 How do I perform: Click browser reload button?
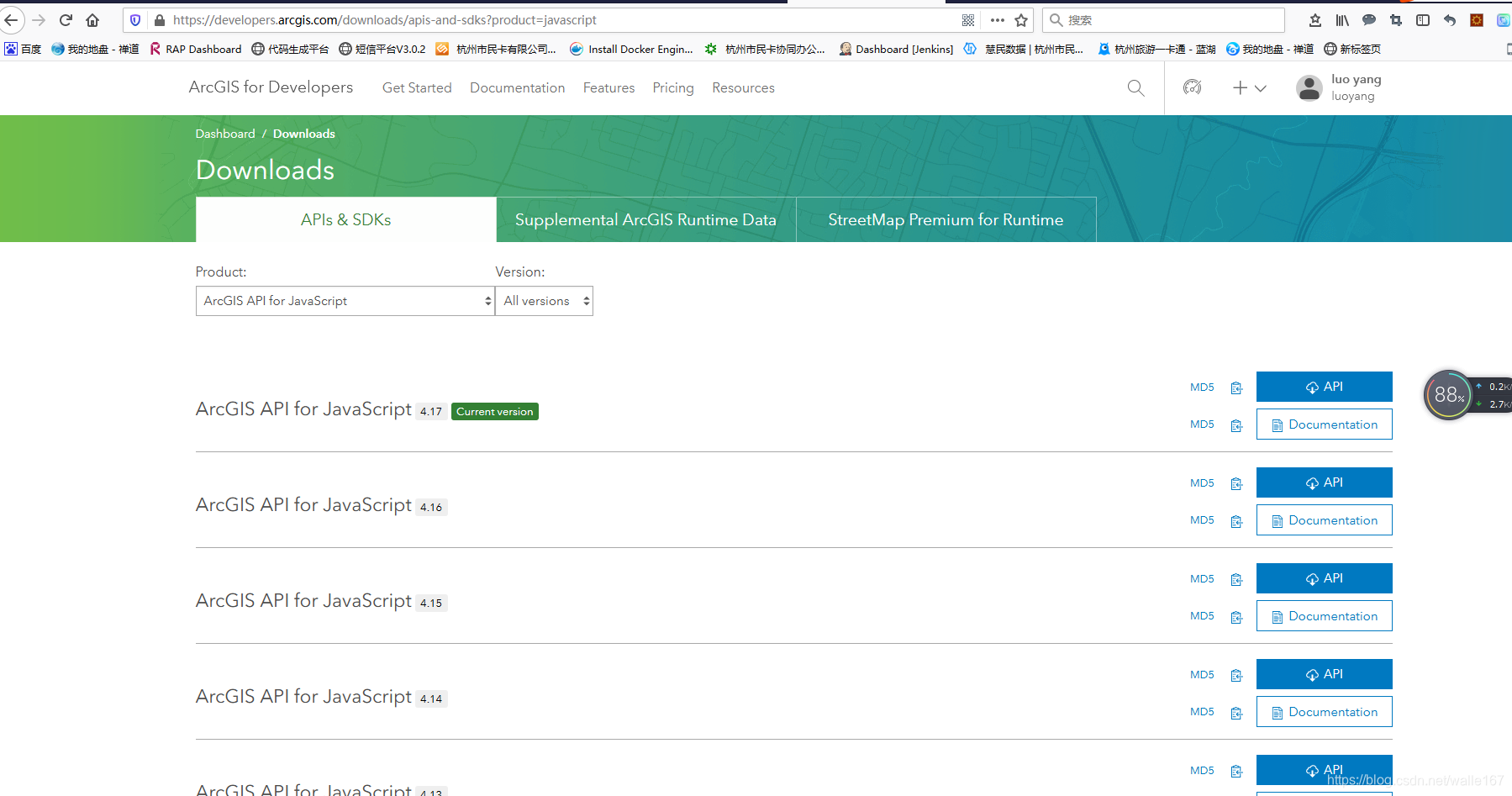click(x=66, y=20)
